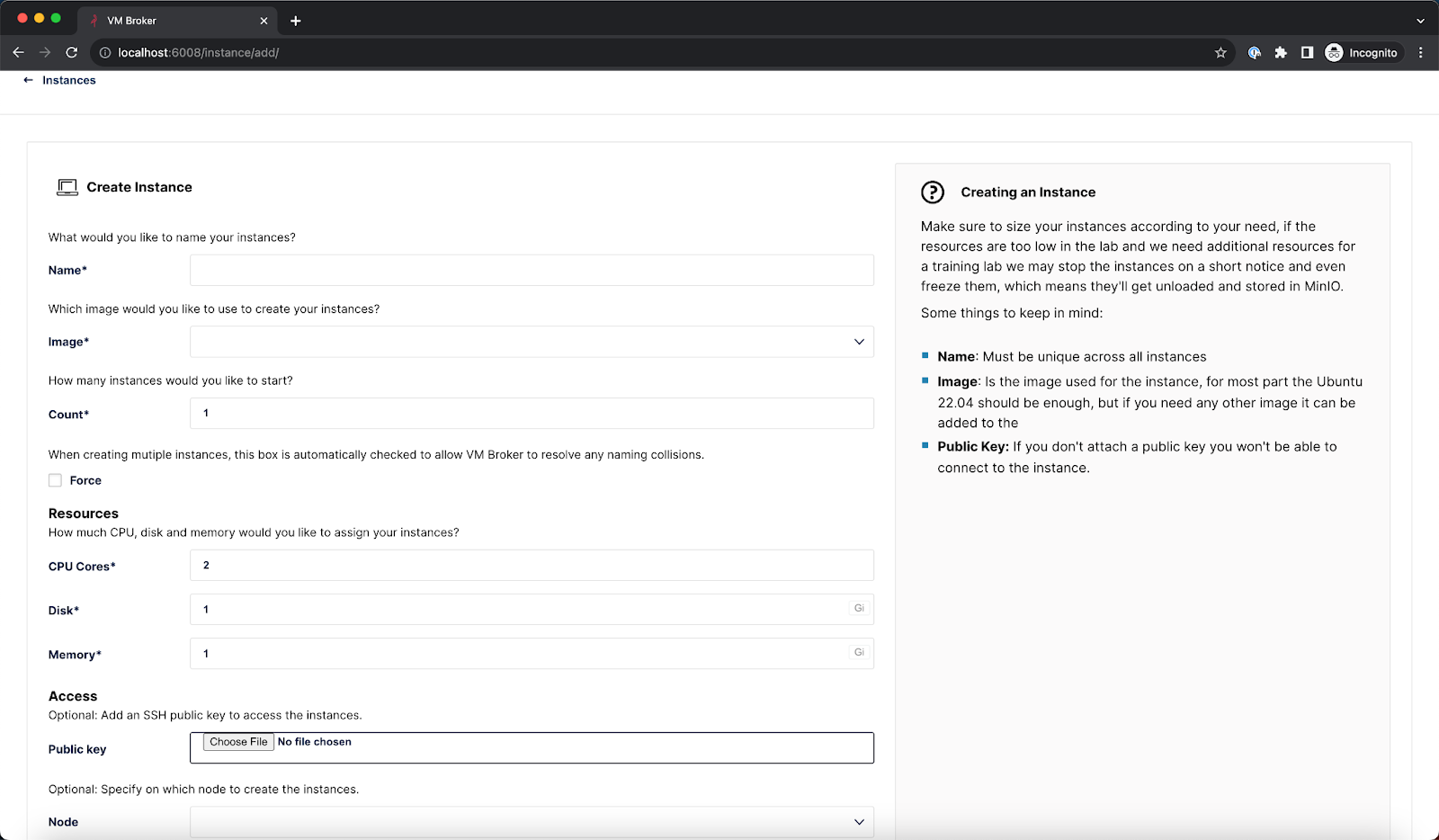Click the question mark help icon
The height and width of the screenshot is (840, 1439).
pyautogui.click(x=933, y=192)
